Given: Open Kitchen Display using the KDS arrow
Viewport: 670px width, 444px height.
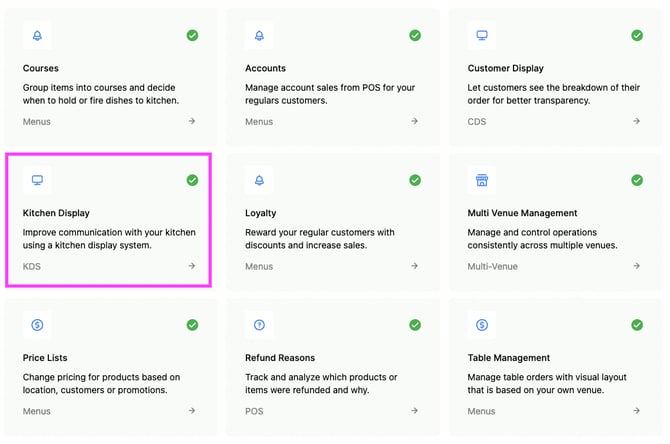Looking at the screenshot, I should tap(192, 266).
